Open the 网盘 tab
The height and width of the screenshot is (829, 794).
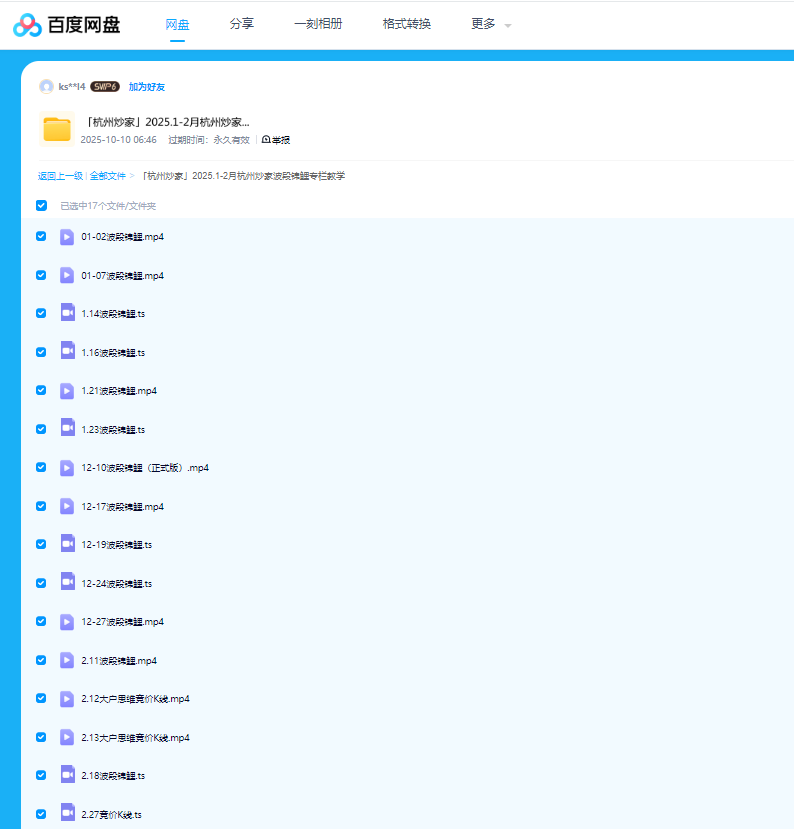point(177,24)
